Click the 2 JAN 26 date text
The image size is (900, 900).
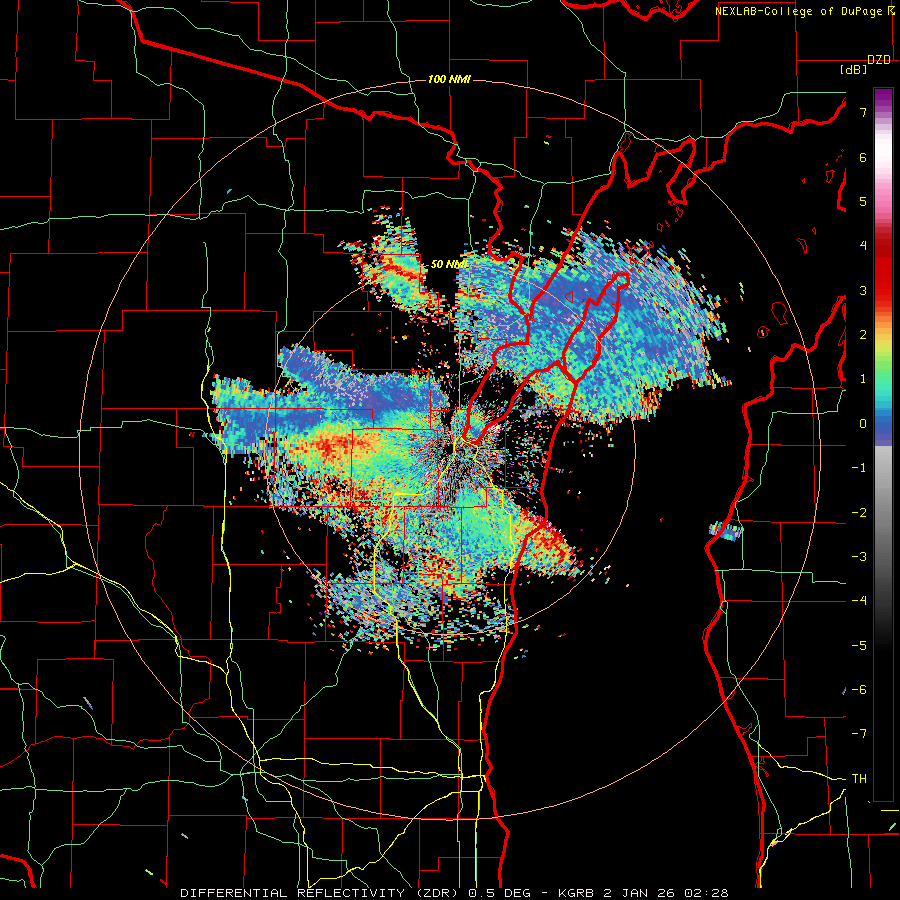(640, 893)
